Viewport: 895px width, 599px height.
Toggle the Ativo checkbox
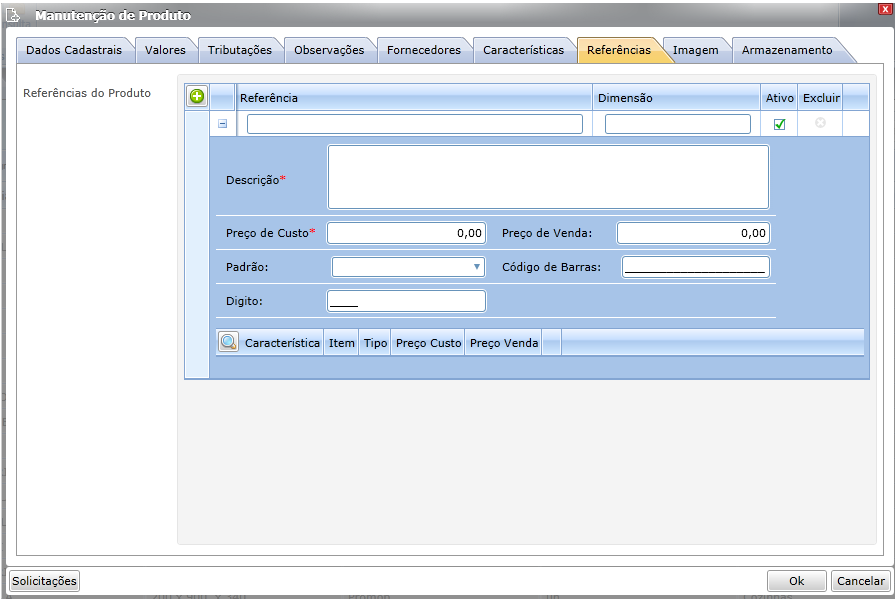(x=779, y=124)
